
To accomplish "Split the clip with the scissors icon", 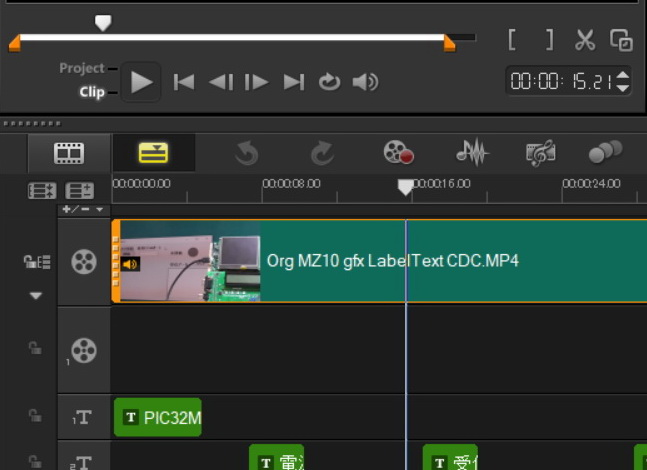I will [584, 40].
